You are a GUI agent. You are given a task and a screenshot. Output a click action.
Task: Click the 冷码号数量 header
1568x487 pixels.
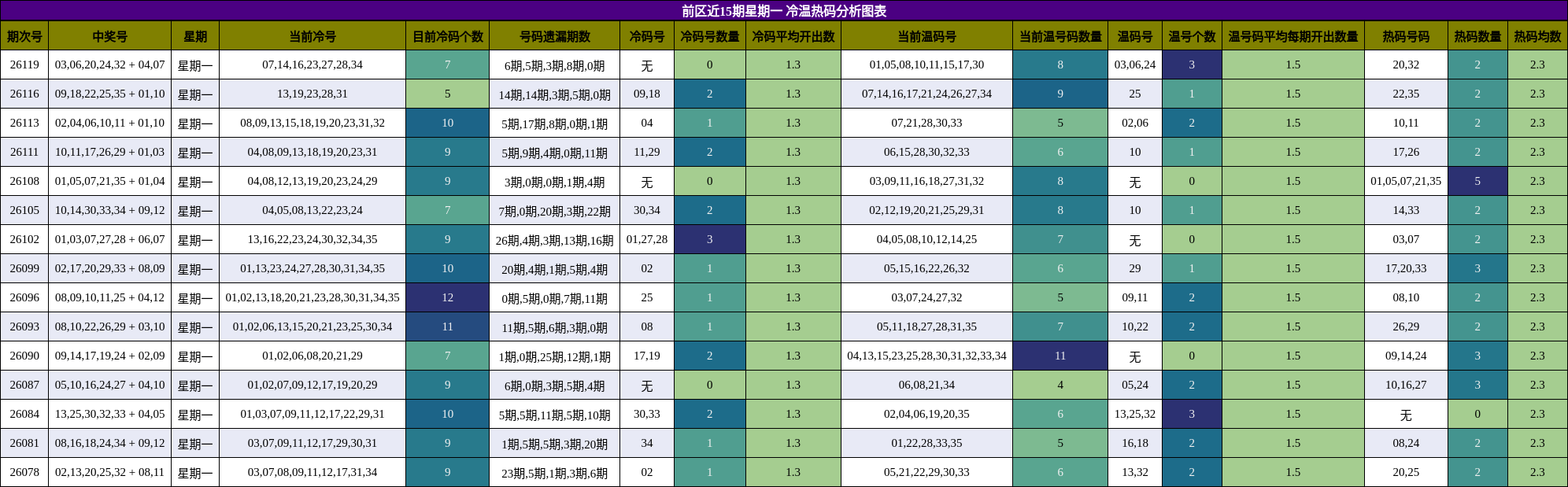710,36
